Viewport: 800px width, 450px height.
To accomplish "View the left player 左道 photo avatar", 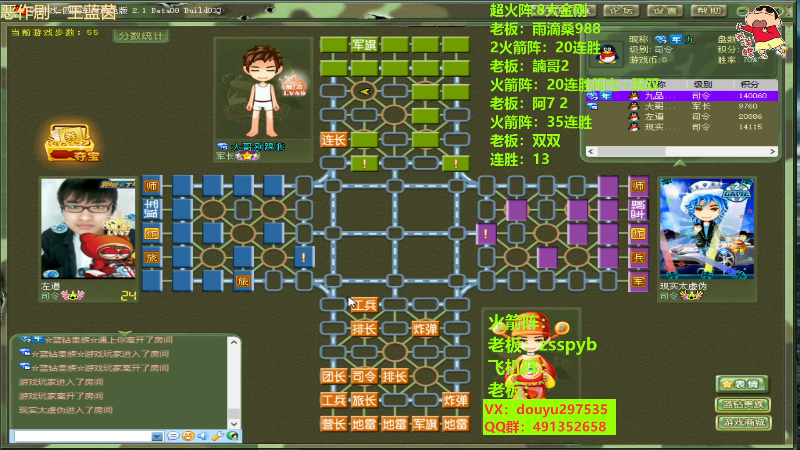I will [x=88, y=229].
